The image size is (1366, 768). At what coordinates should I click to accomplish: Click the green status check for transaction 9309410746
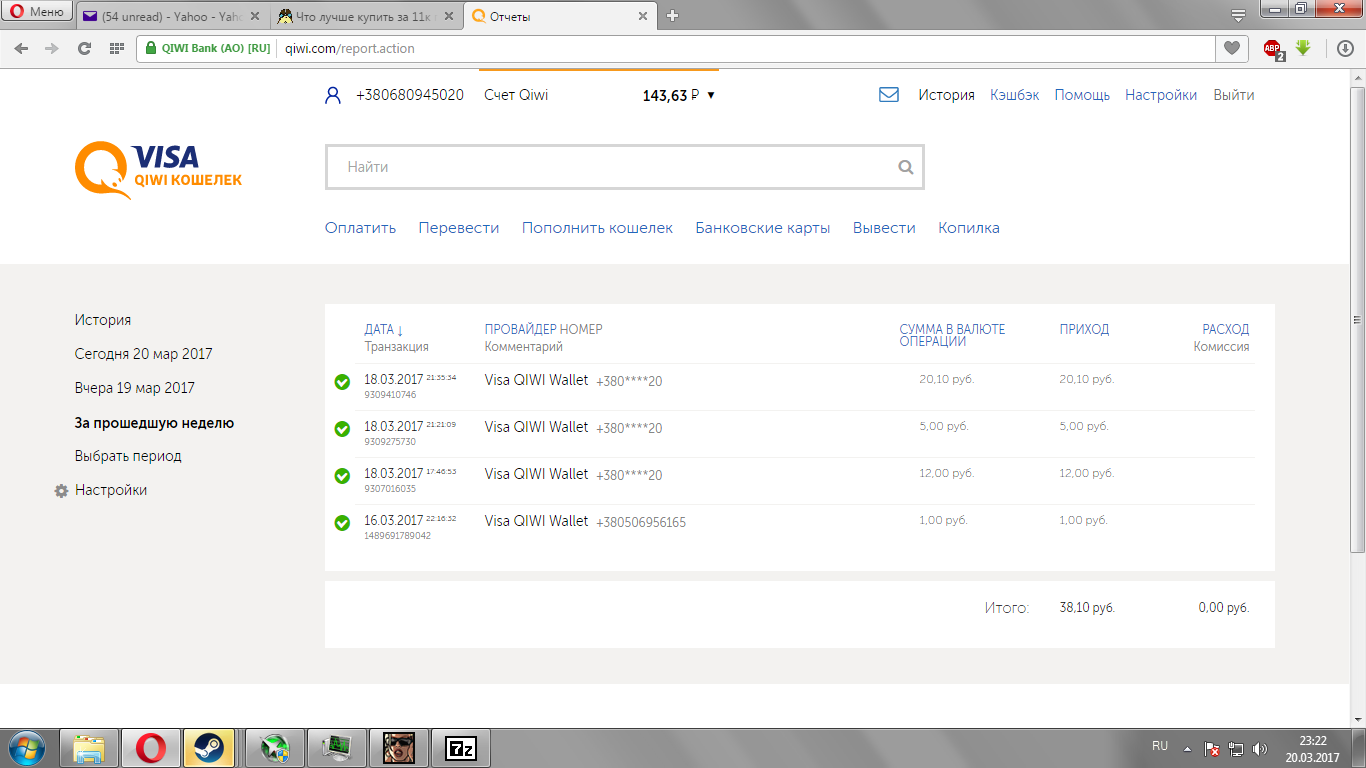[342, 382]
